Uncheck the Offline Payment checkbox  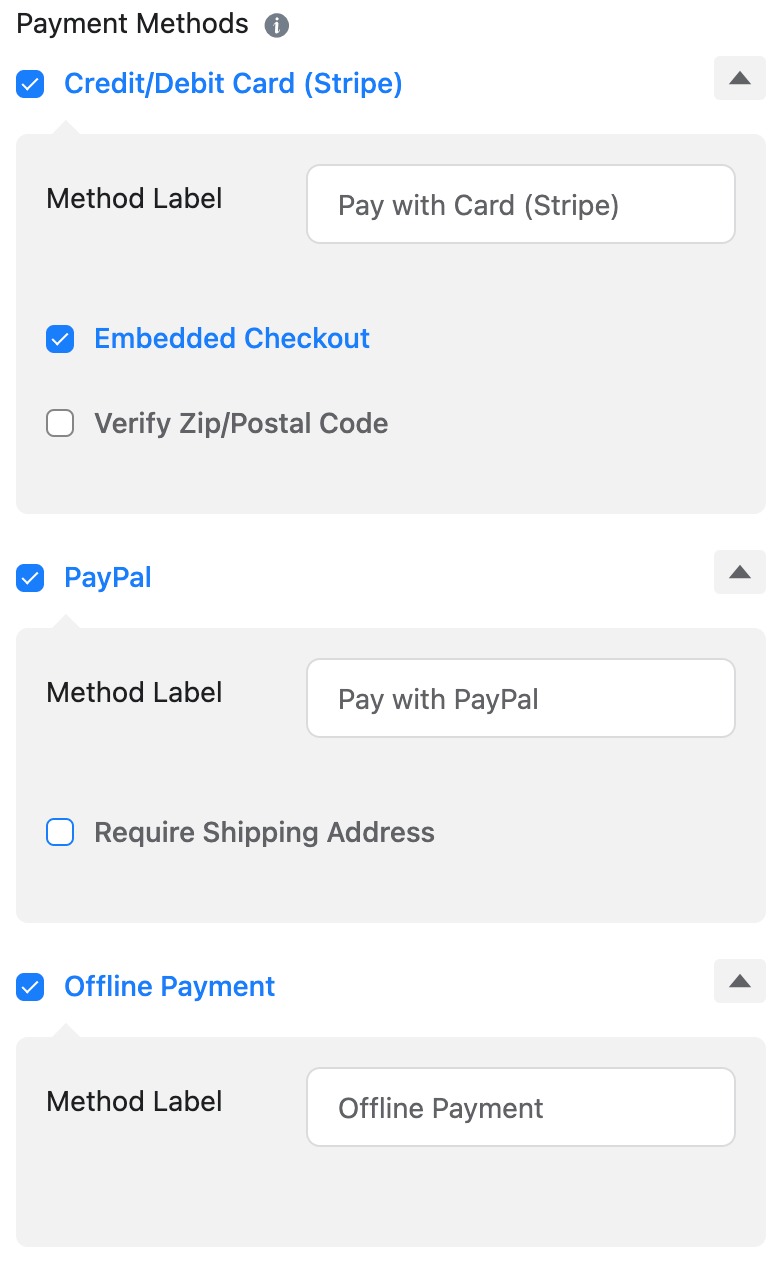pos(31,987)
